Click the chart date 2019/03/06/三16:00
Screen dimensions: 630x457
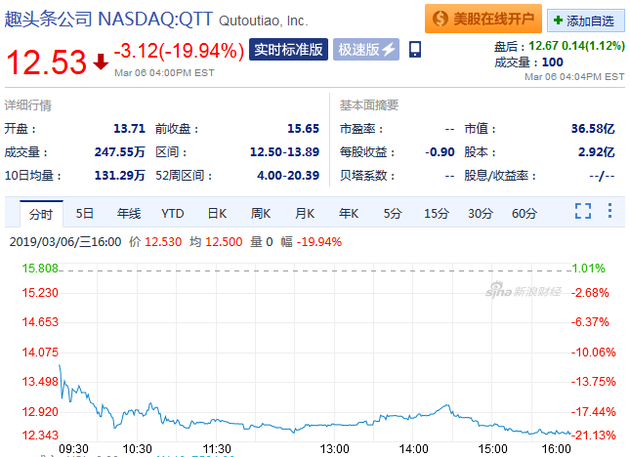[x=65, y=242]
